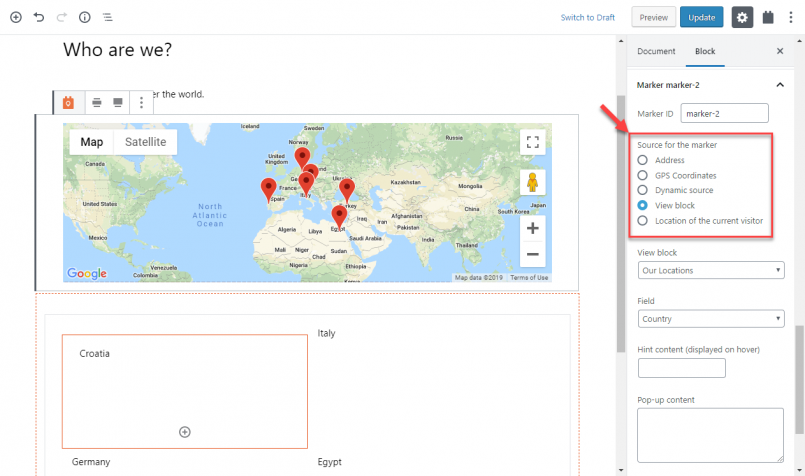Toggle the settings gear sidebar
This screenshot has height=476, width=805.
pyautogui.click(x=742, y=17)
